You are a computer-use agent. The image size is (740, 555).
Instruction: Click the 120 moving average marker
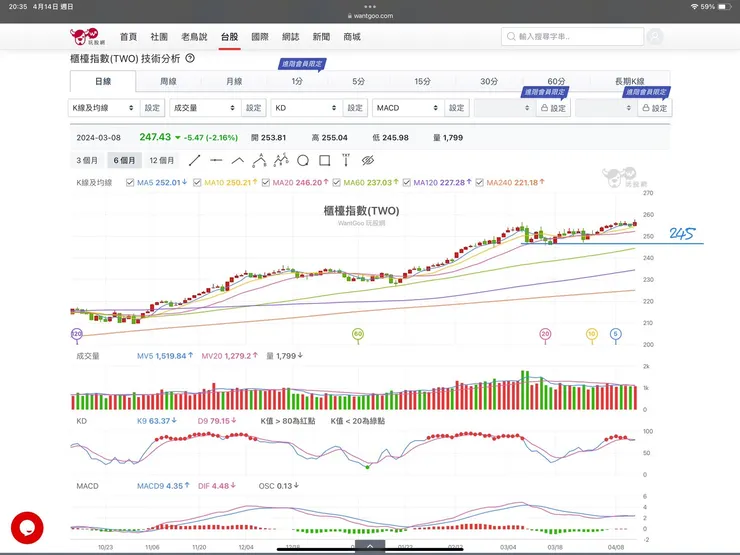pyautogui.click(x=76, y=335)
